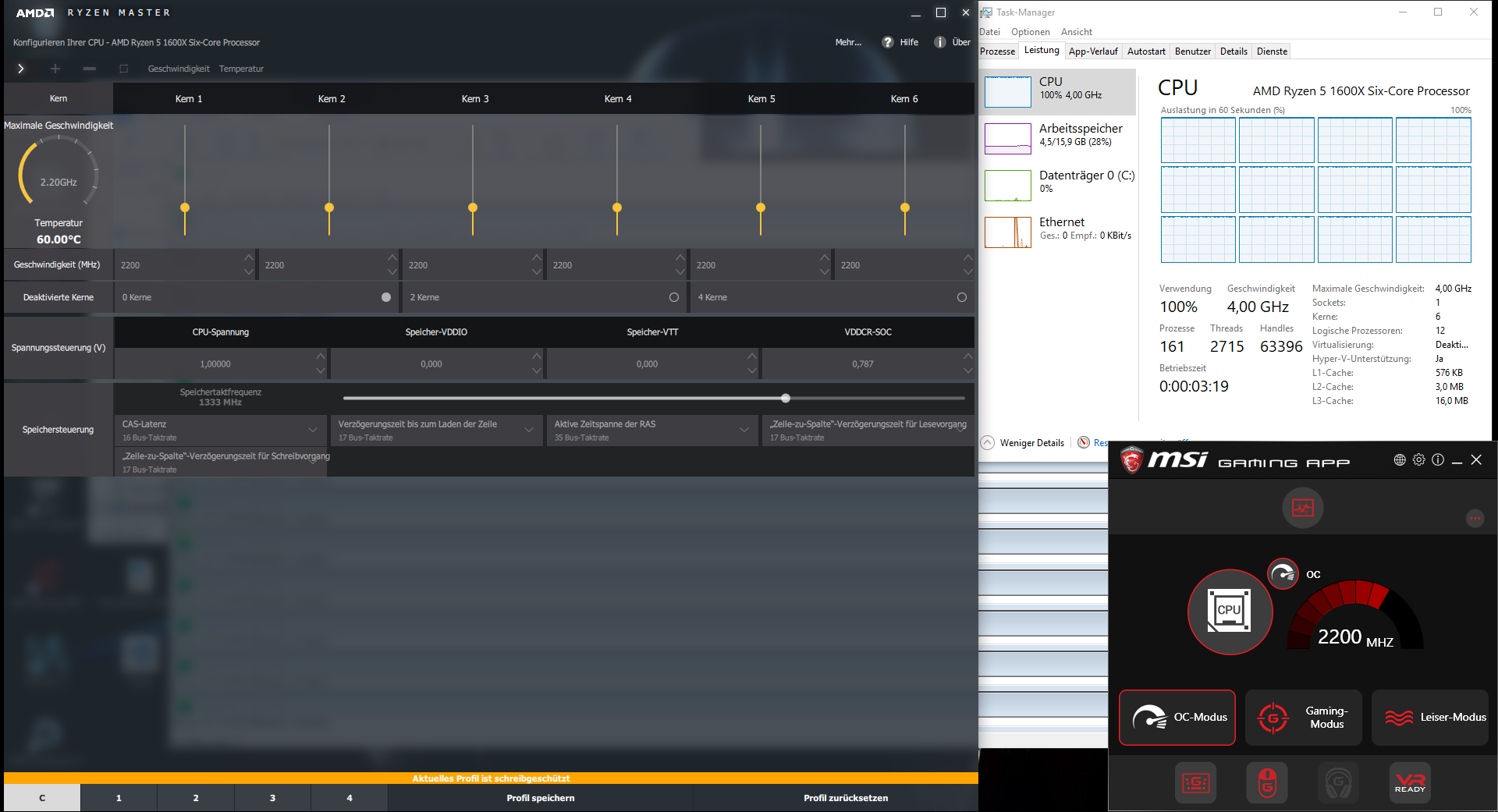Viewport: 1498px width, 812px height.
Task: Select profile C in Ryzen Master
Action: pos(42,798)
